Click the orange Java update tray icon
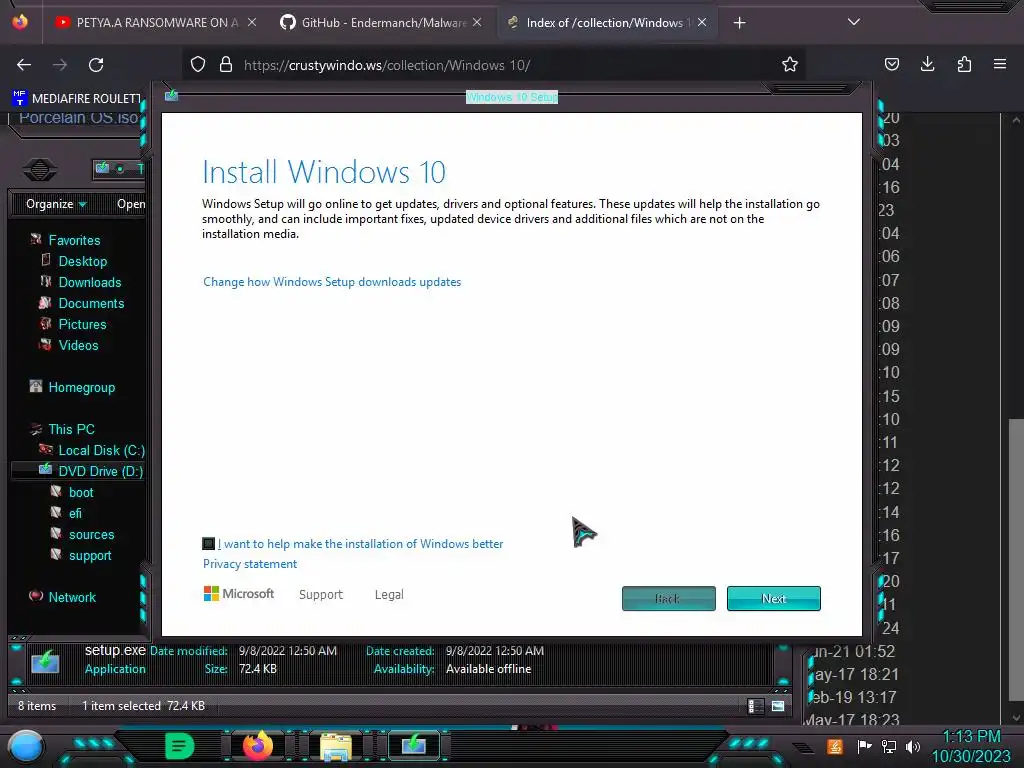The image size is (1024, 768). [x=834, y=746]
